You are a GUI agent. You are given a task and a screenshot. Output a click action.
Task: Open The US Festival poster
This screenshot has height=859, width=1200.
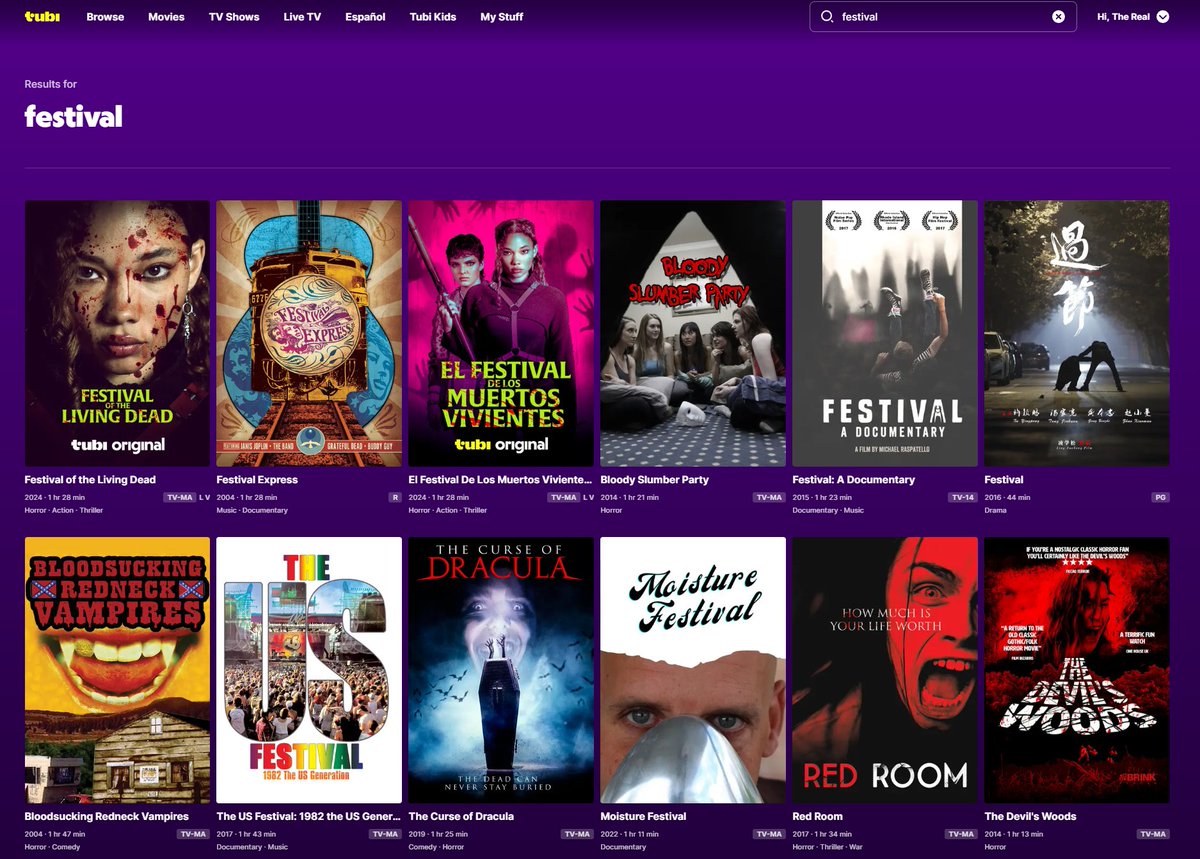coord(309,670)
